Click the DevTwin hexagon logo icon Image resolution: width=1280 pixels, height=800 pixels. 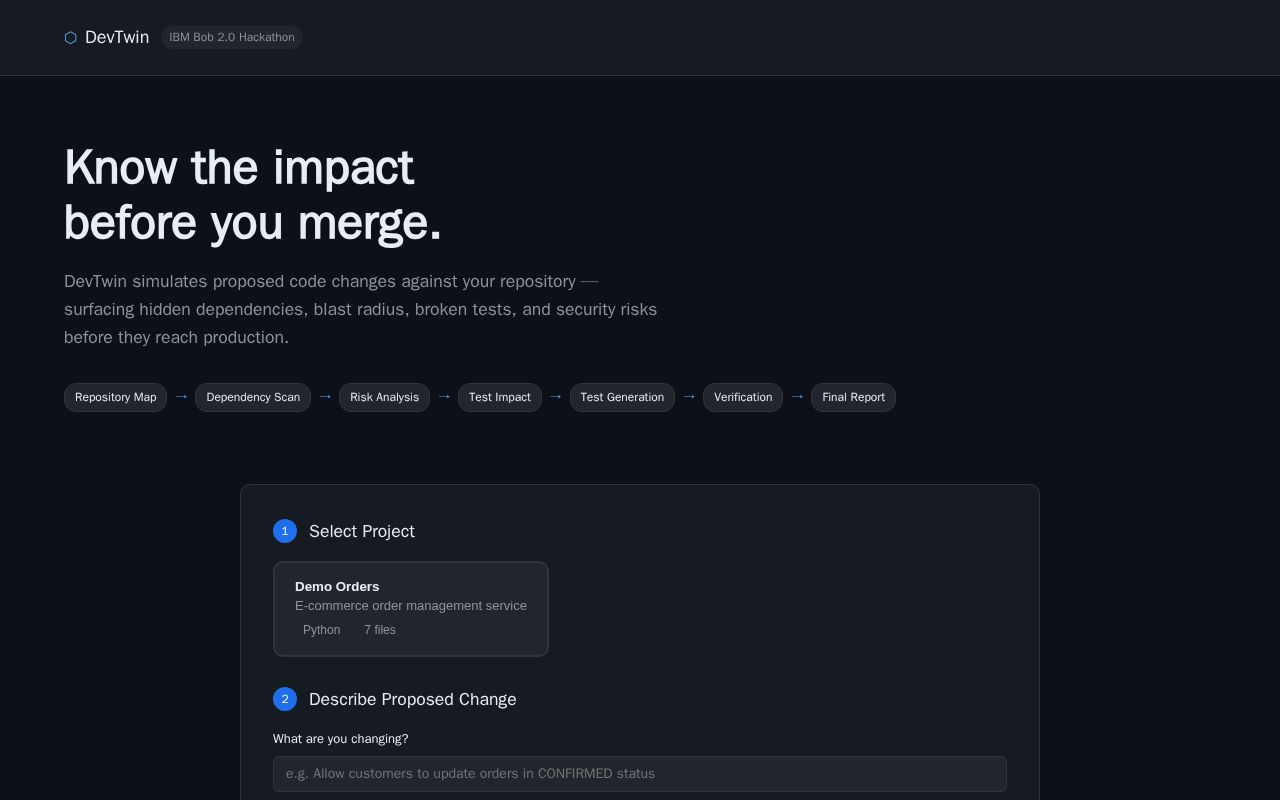pos(70,38)
